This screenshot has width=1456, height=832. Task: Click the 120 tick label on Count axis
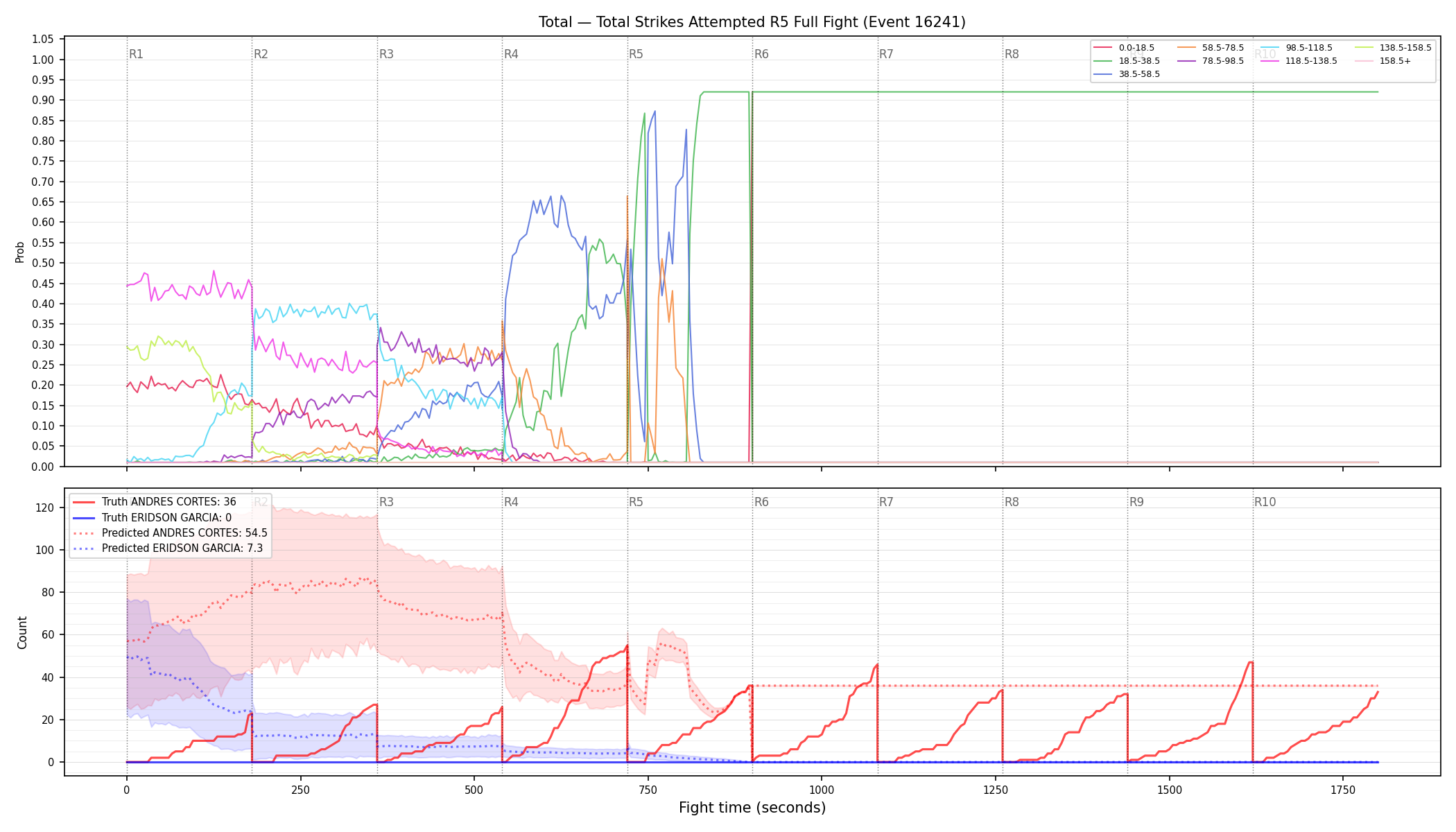45,508
